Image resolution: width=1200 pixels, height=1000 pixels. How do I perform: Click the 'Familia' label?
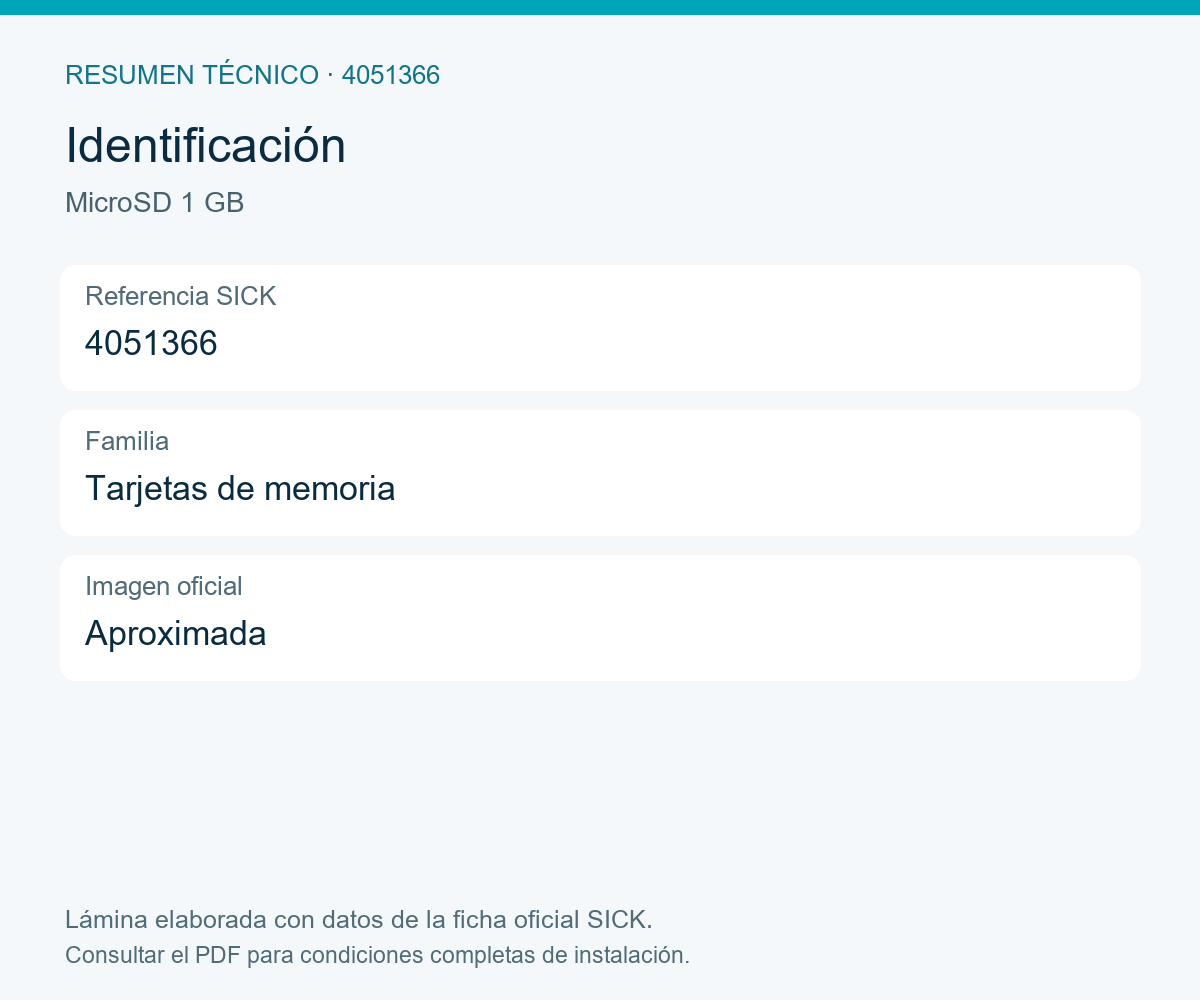pyautogui.click(x=127, y=441)
